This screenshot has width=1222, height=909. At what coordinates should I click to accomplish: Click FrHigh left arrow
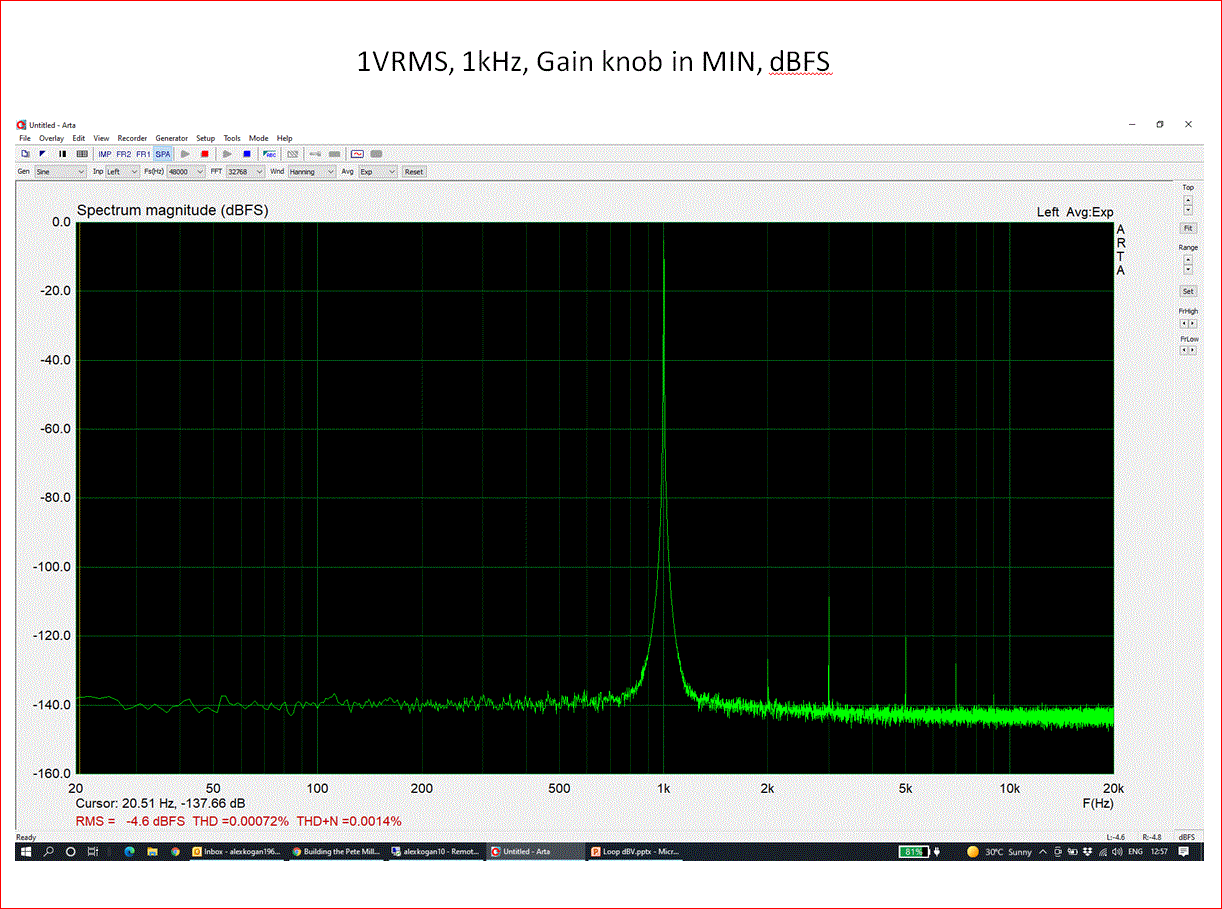[x=1184, y=323]
